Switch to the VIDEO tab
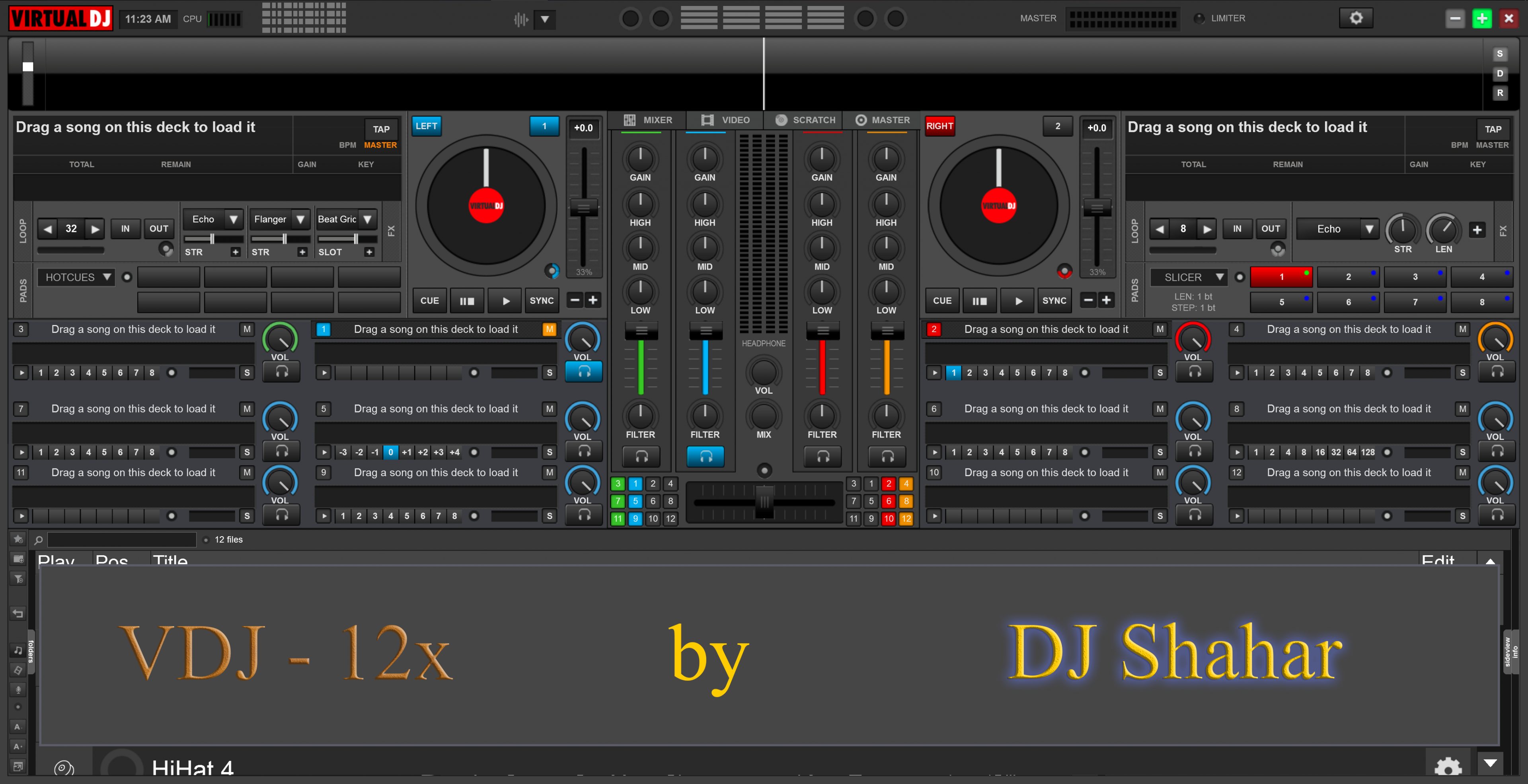Image resolution: width=1528 pixels, height=784 pixels. pos(725,120)
